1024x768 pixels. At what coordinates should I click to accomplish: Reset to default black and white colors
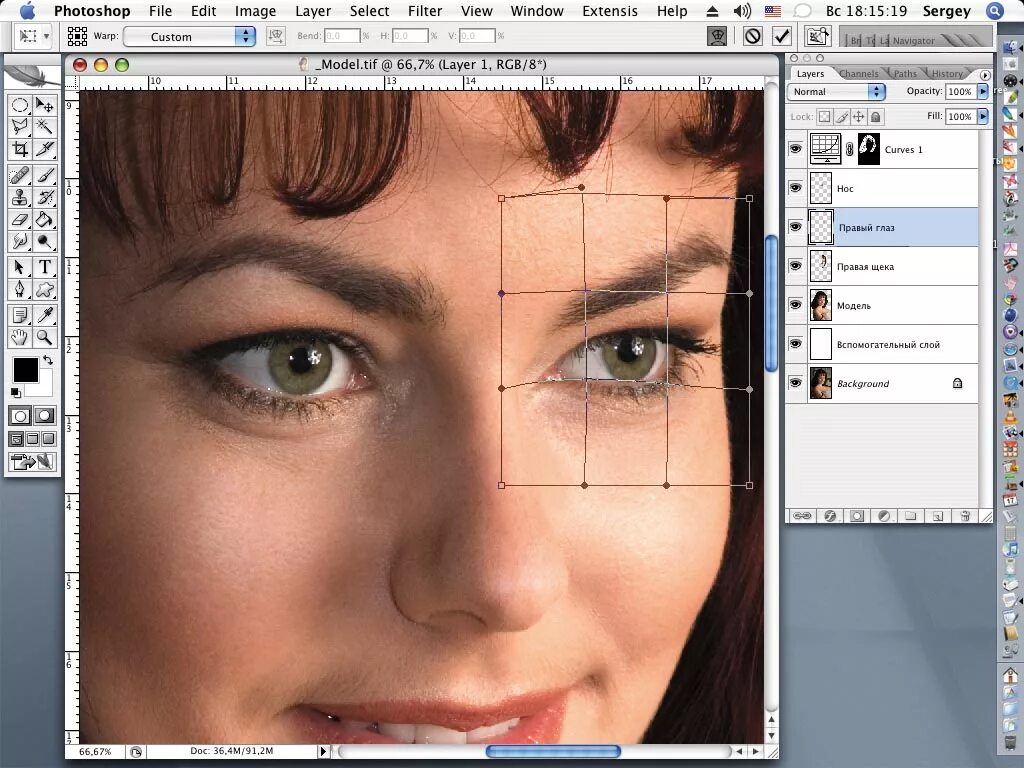coord(16,392)
